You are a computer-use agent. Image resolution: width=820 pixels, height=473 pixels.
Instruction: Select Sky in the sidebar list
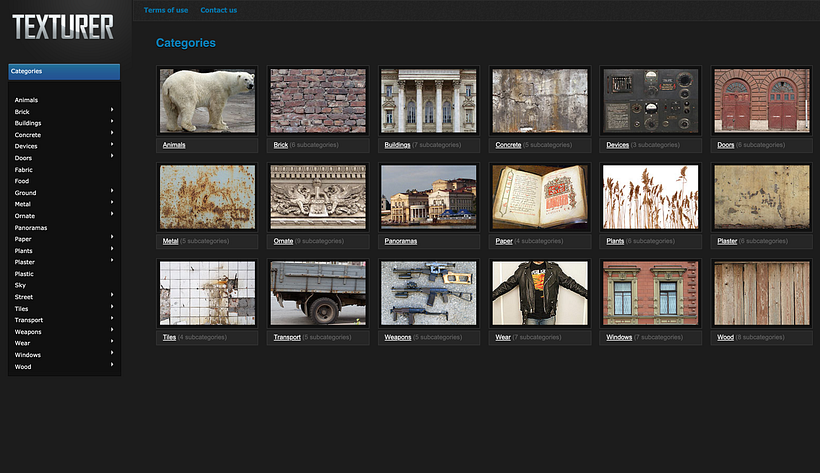coord(20,285)
